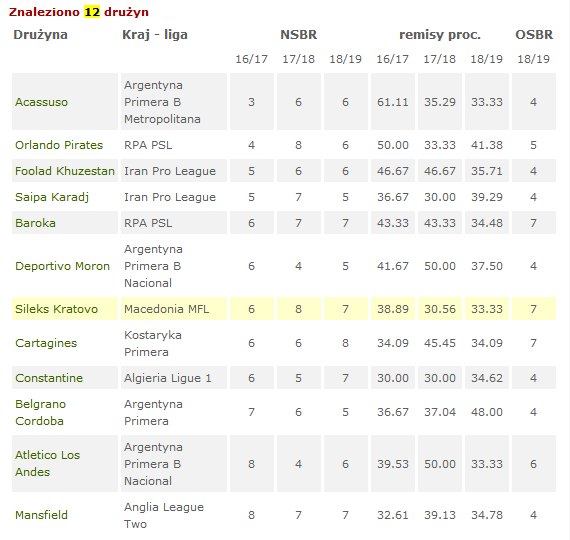Click the remisy proc. column header
Image resolution: width=570 pixels, height=540 pixels.
tap(440, 35)
